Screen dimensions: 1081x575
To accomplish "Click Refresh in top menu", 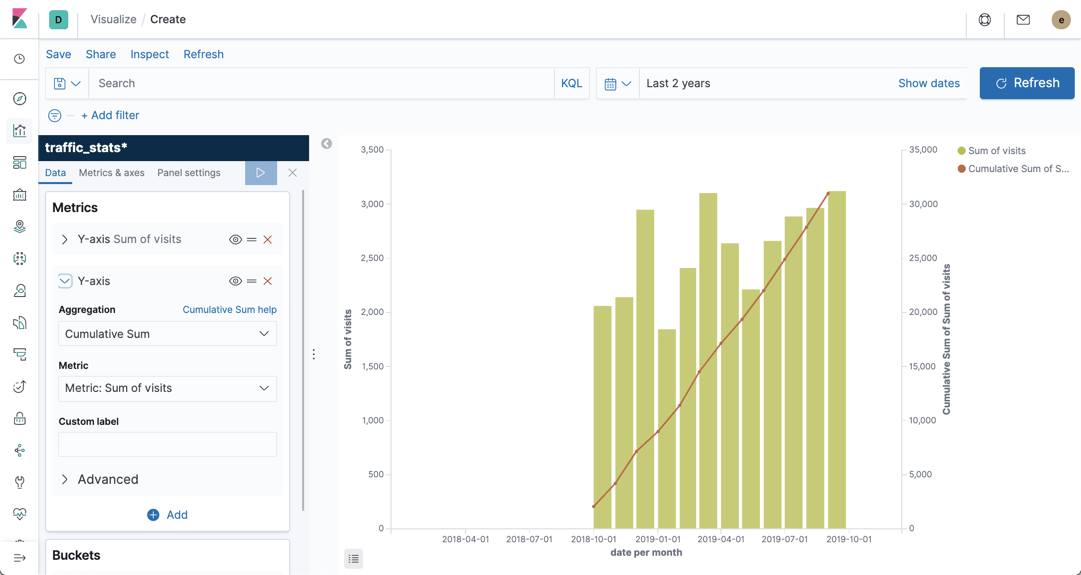I will (203, 54).
